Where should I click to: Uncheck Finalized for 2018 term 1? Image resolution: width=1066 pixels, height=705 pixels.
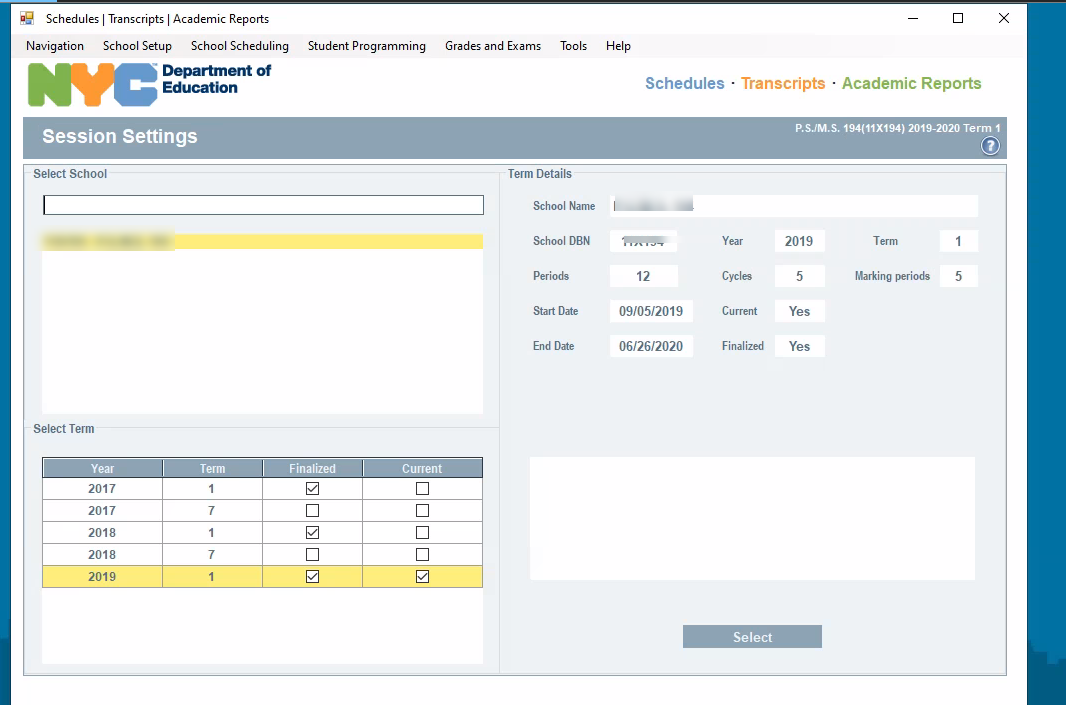click(312, 532)
